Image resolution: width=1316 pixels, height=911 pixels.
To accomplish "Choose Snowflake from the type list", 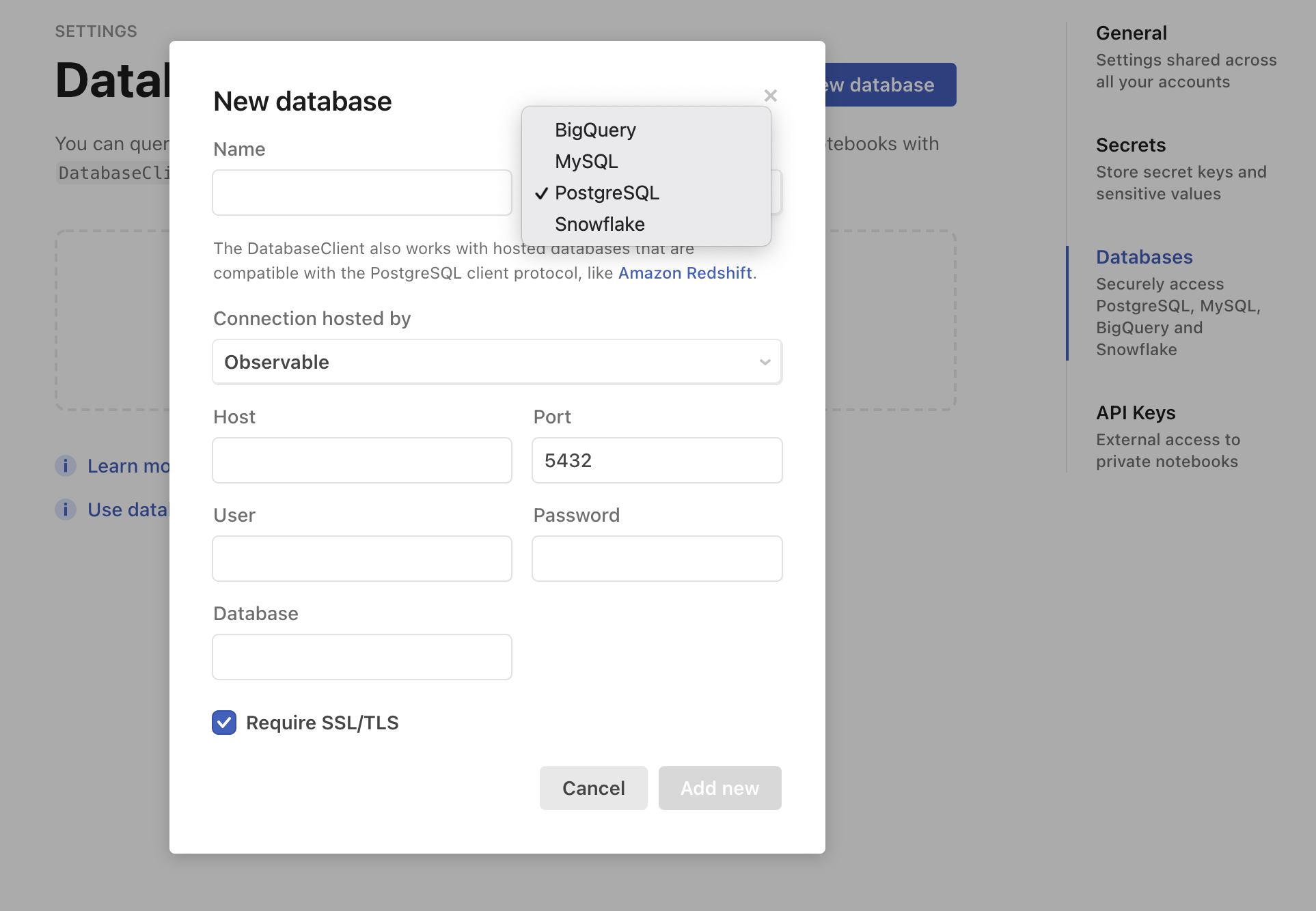I will point(599,224).
